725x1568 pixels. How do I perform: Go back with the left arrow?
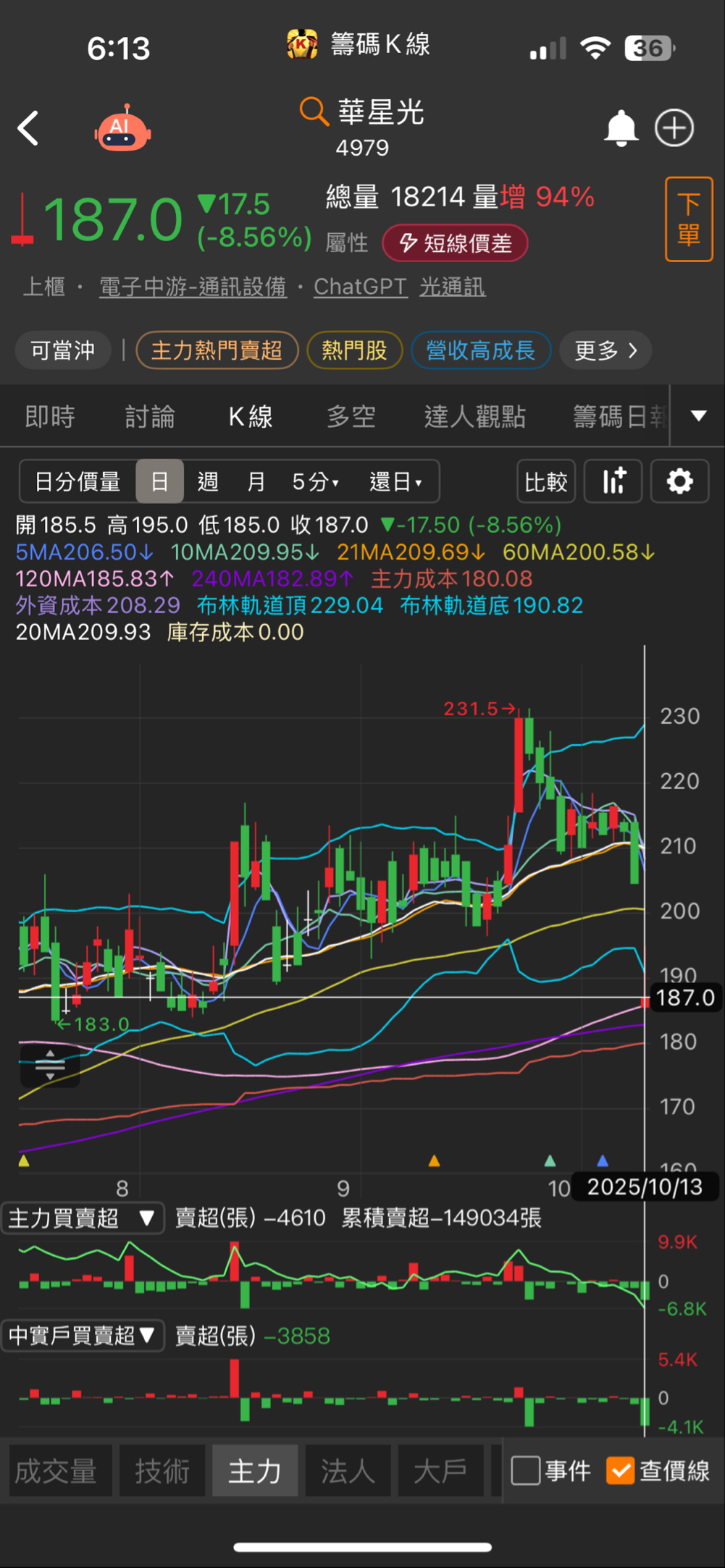tap(28, 128)
